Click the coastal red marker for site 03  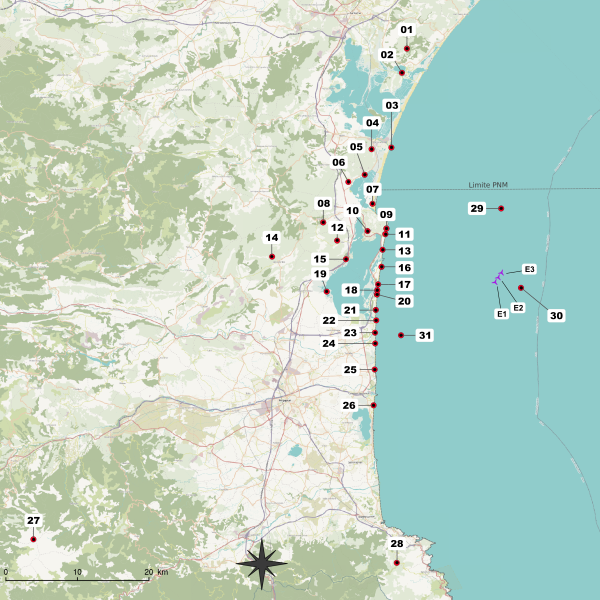(391, 147)
